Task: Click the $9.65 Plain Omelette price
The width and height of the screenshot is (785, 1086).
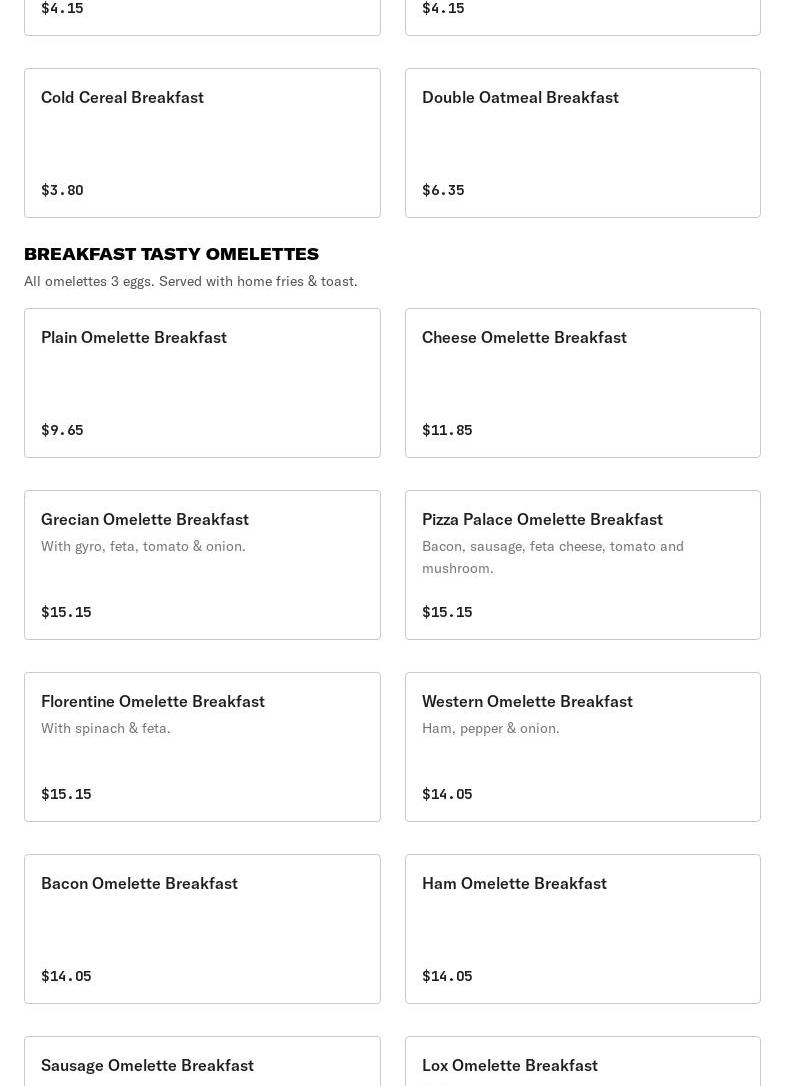Action: pos(62,430)
